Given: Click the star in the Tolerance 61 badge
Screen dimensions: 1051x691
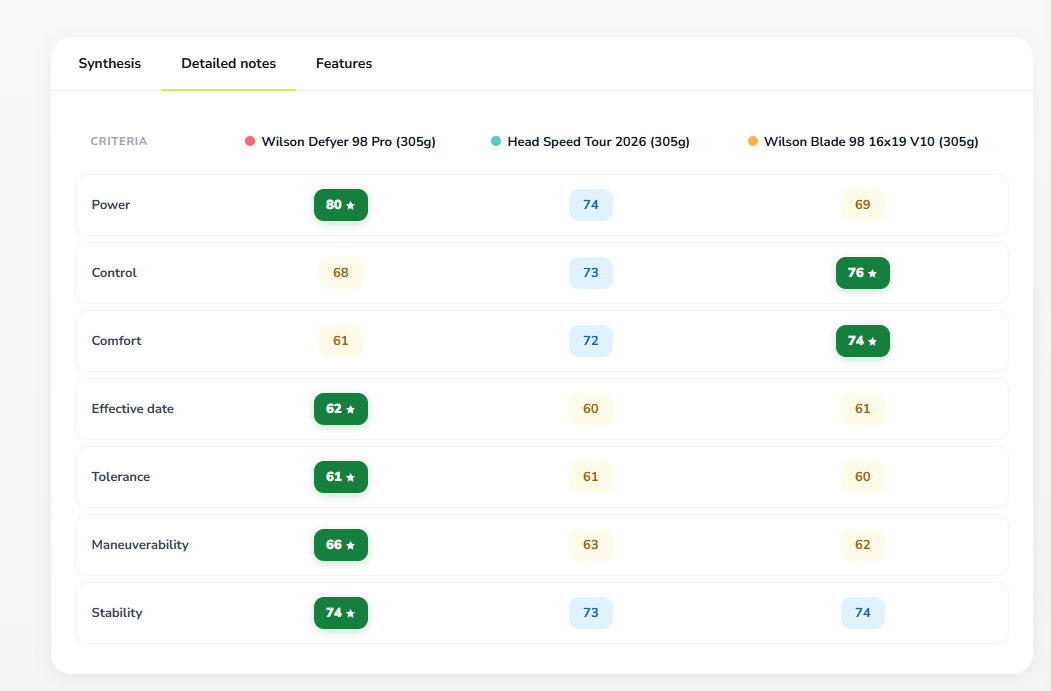Looking at the screenshot, I should pyautogui.click(x=351, y=478).
